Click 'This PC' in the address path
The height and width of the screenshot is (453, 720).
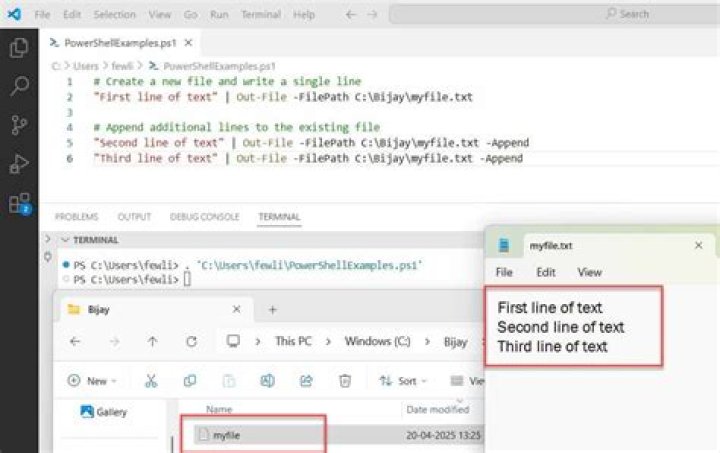click(x=293, y=341)
